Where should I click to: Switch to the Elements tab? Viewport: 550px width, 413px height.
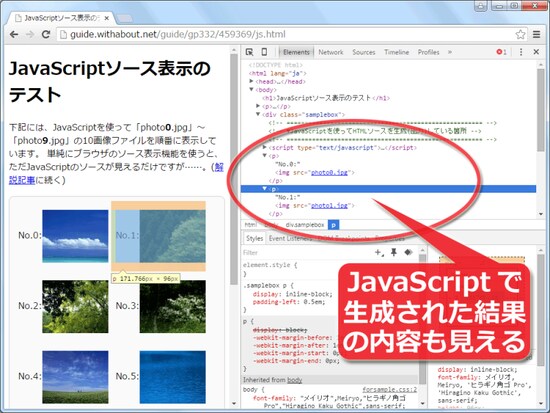[x=296, y=52]
